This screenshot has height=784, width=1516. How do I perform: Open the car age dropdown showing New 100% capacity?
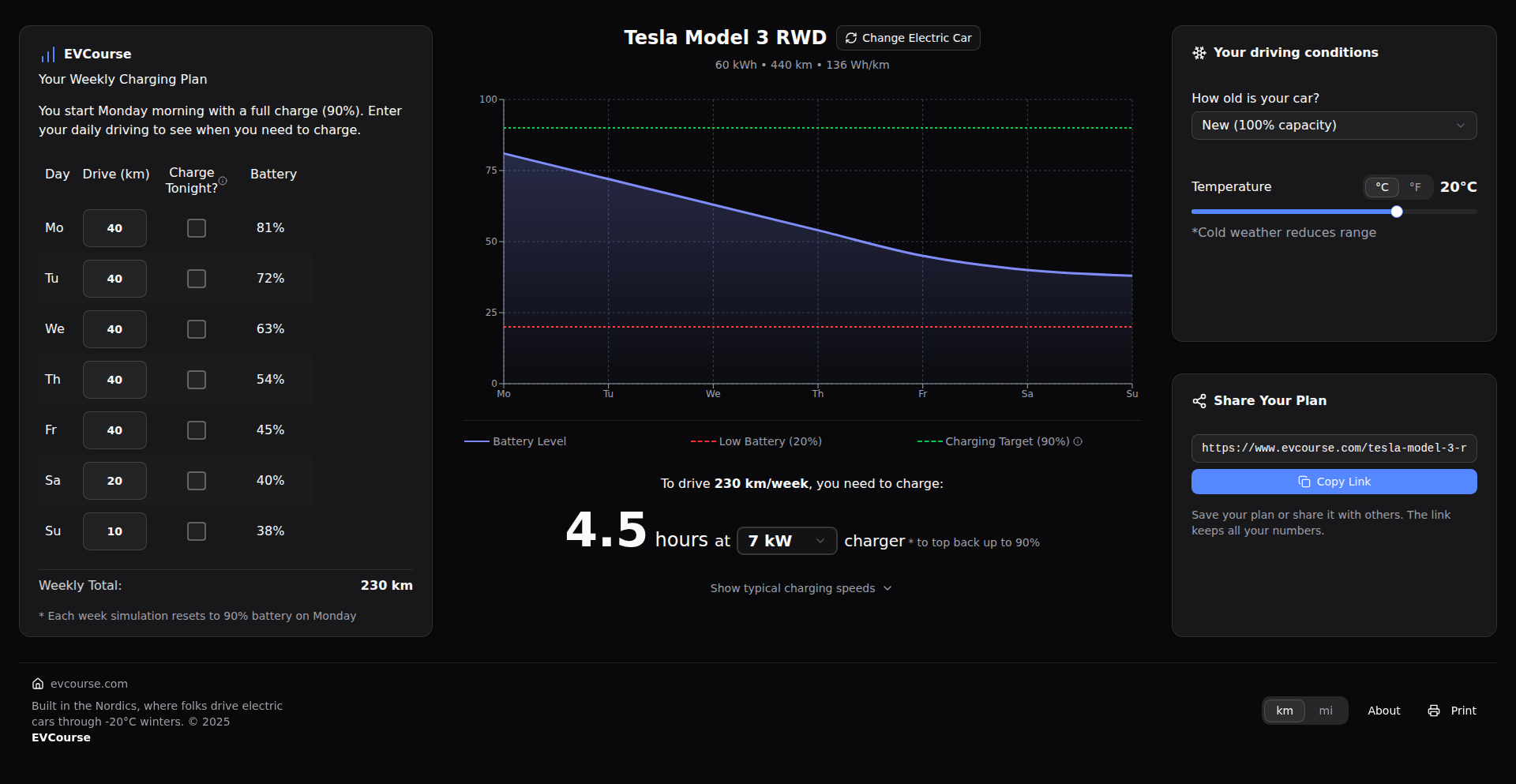[x=1333, y=125]
